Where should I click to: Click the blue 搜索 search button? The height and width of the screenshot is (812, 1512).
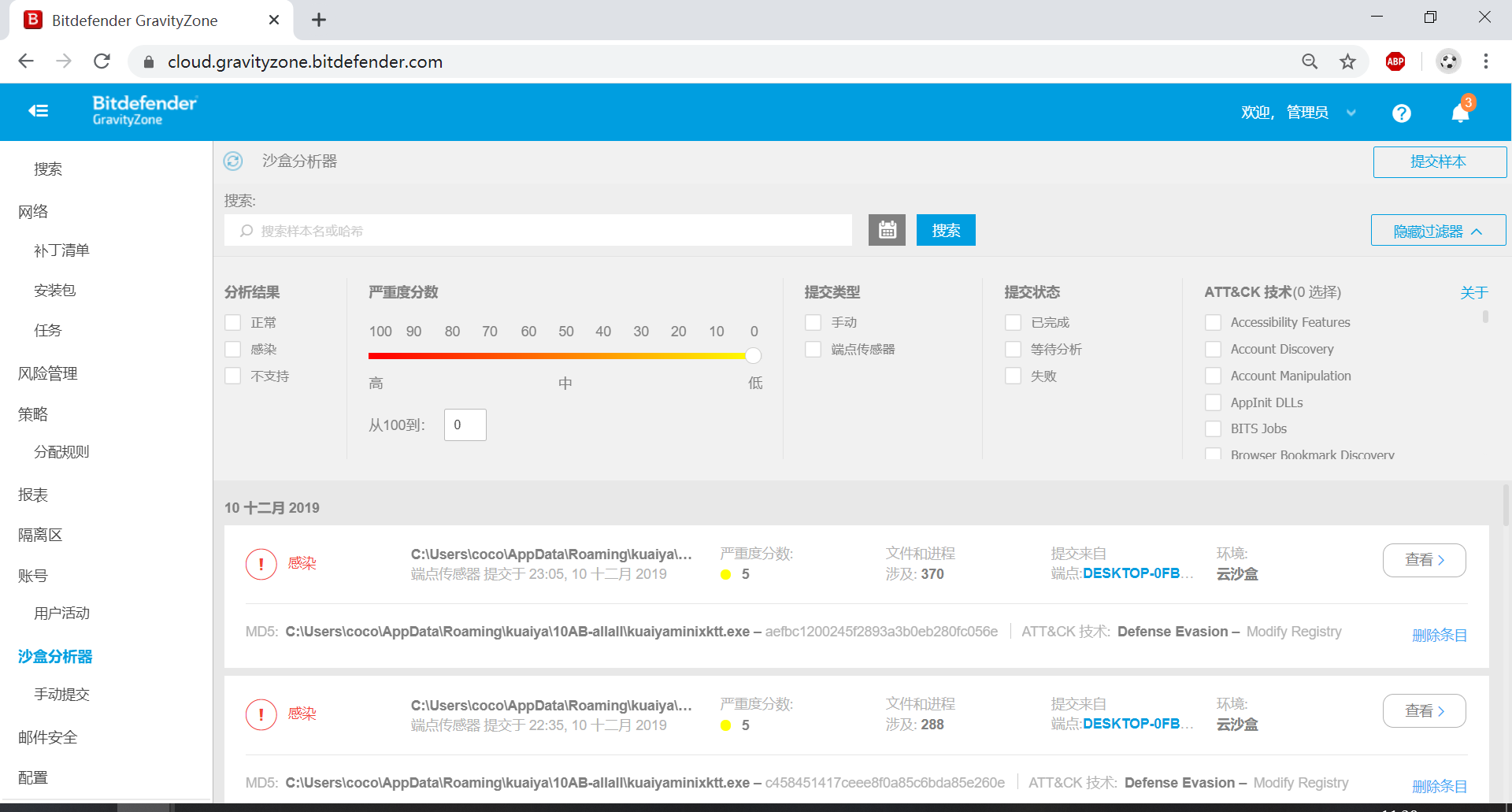[946, 230]
